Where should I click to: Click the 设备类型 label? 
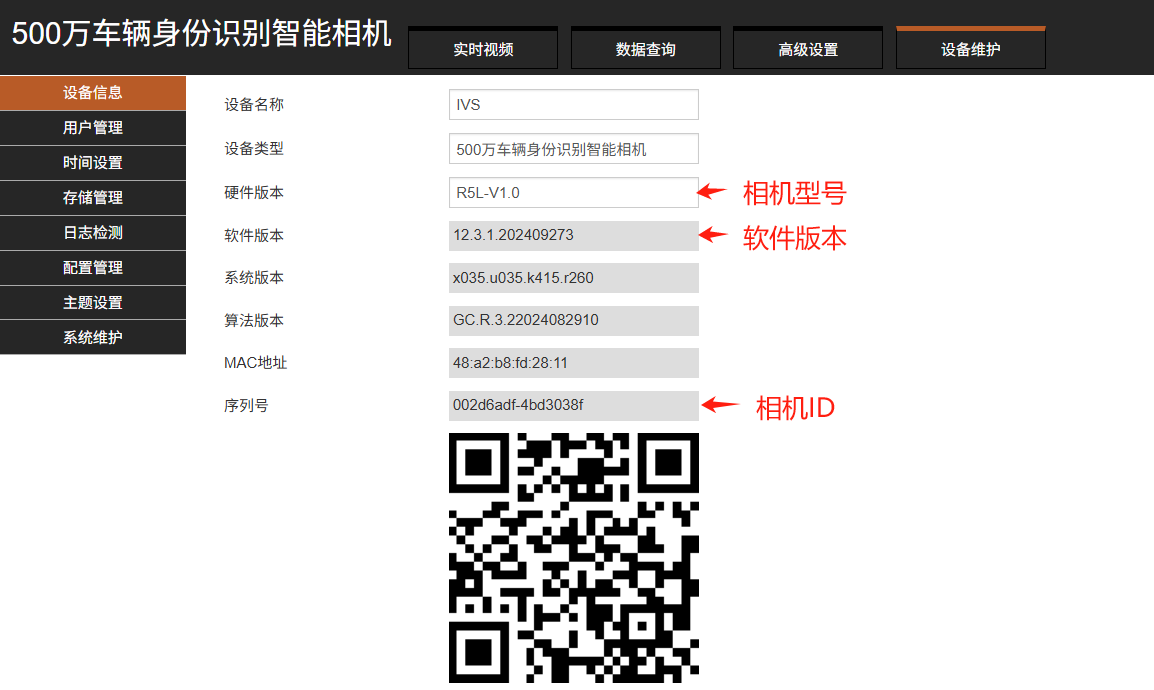tap(254, 149)
